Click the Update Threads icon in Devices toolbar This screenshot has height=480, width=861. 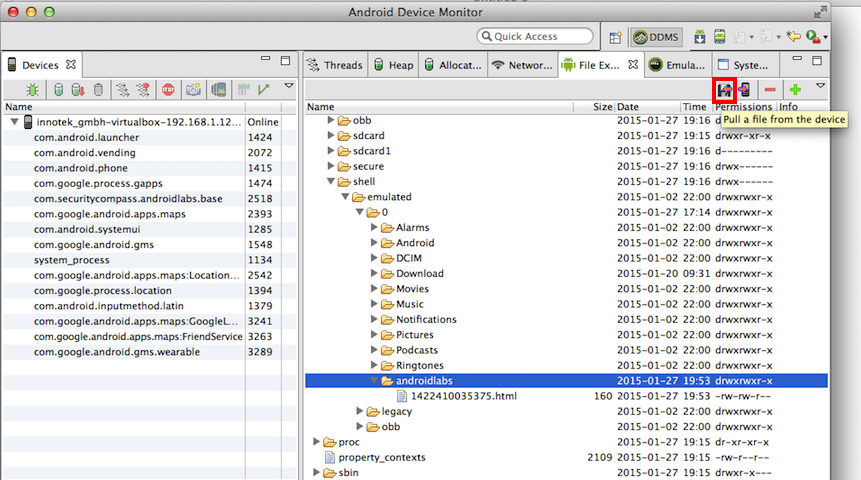pos(122,90)
